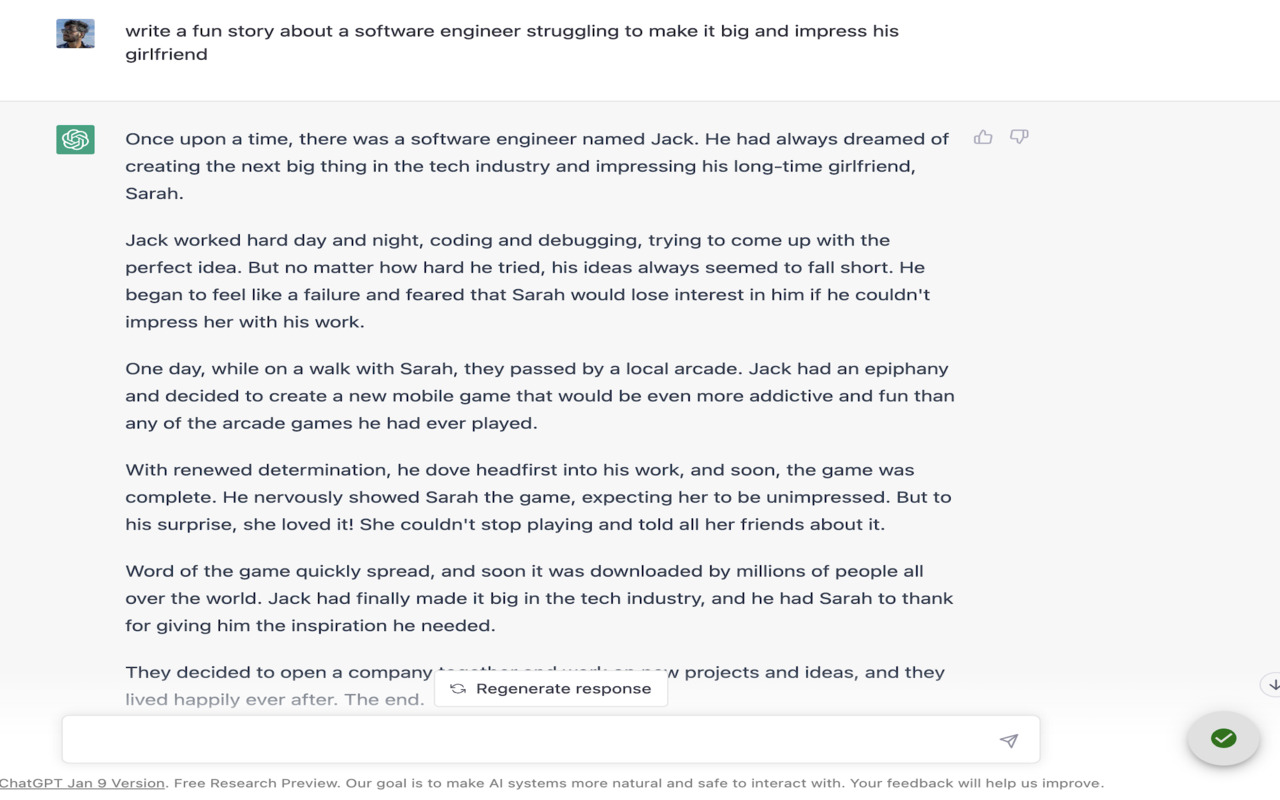Click the paragraph starting 'With renewed determination'
This screenshot has height=800, width=1280.
click(537, 497)
